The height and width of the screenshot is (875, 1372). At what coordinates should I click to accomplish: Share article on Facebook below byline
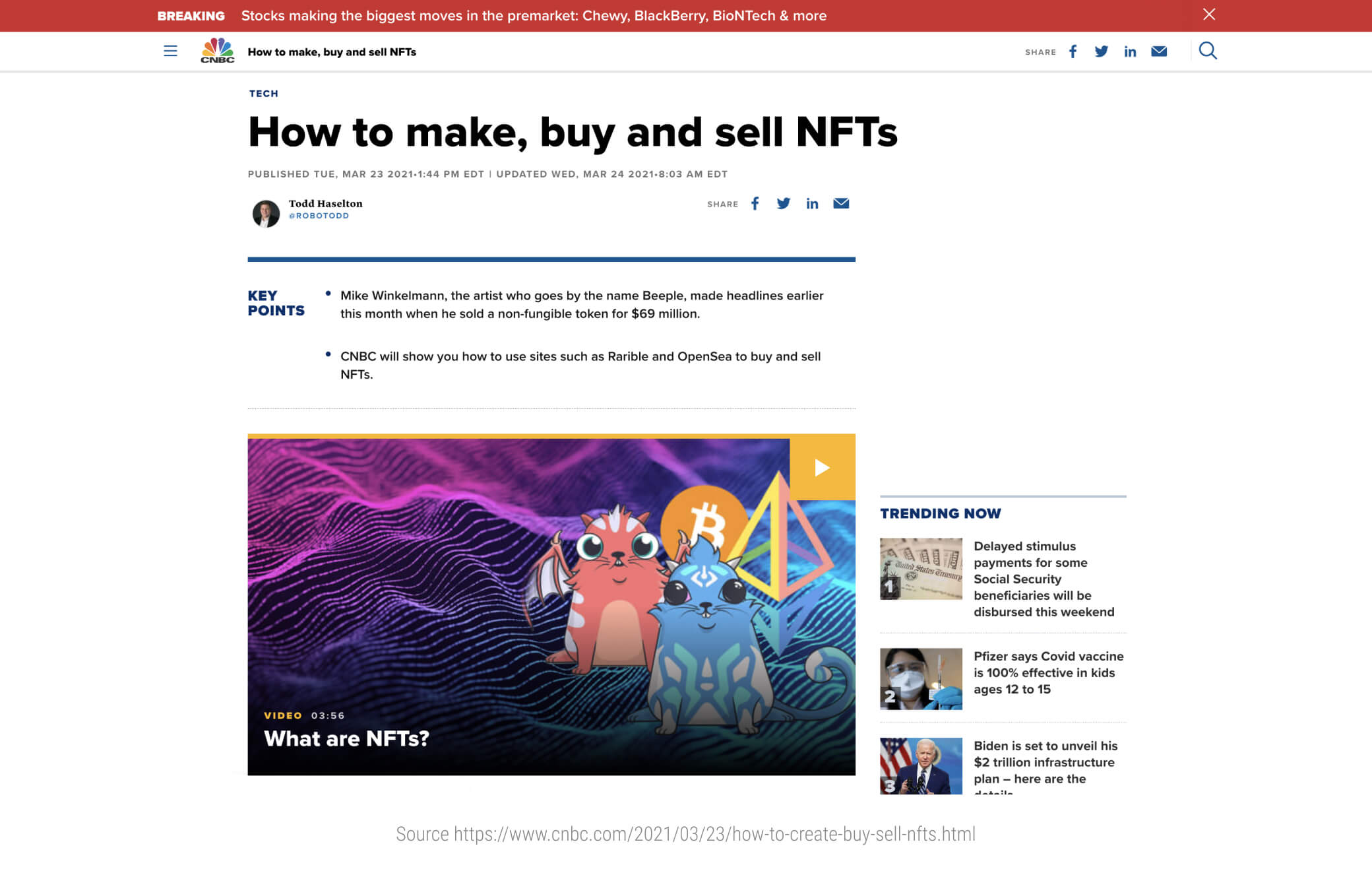click(x=755, y=203)
